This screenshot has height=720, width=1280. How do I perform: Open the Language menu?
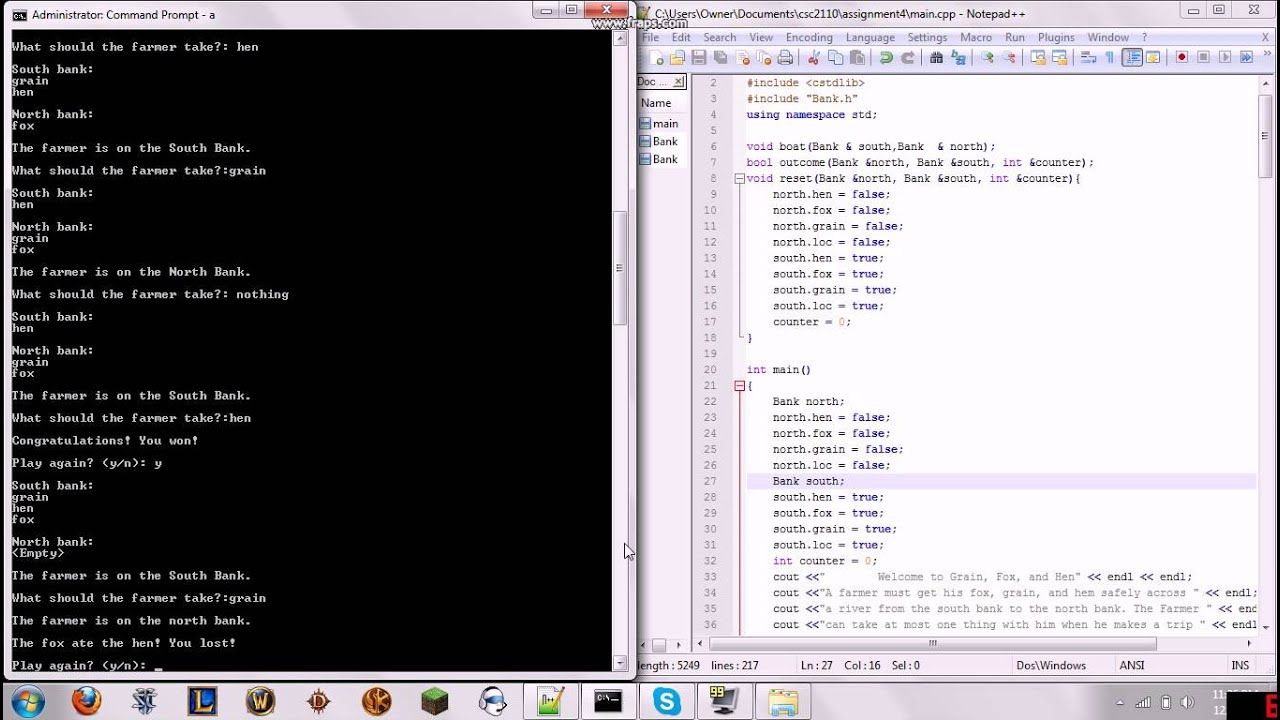point(870,38)
